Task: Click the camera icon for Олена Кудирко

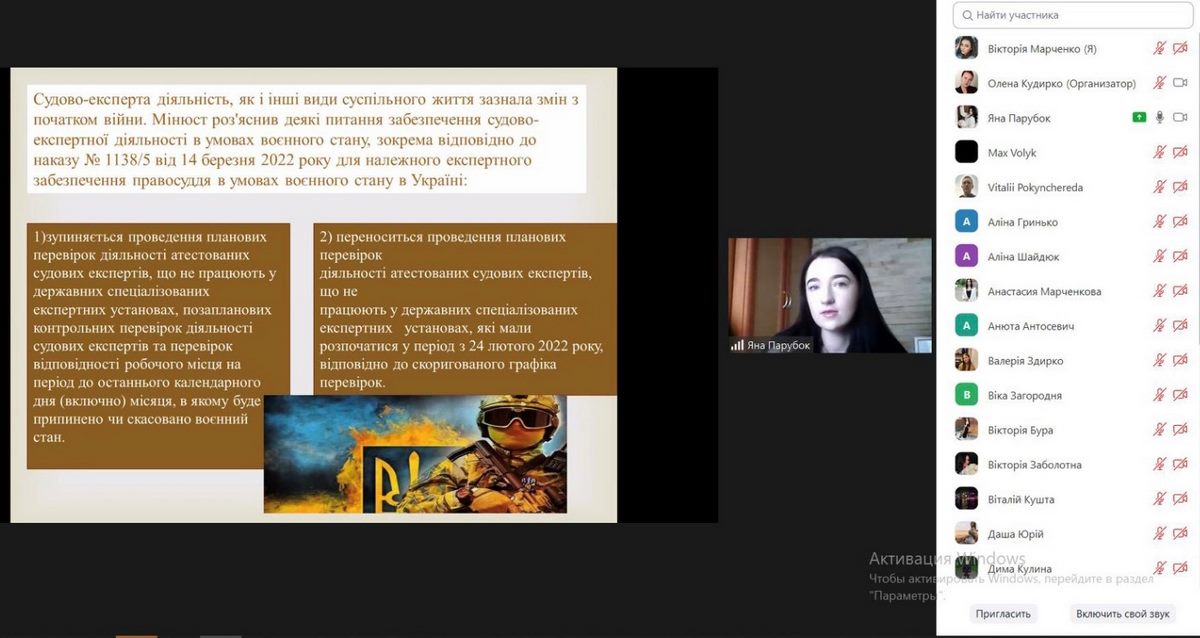Action: tap(1180, 83)
